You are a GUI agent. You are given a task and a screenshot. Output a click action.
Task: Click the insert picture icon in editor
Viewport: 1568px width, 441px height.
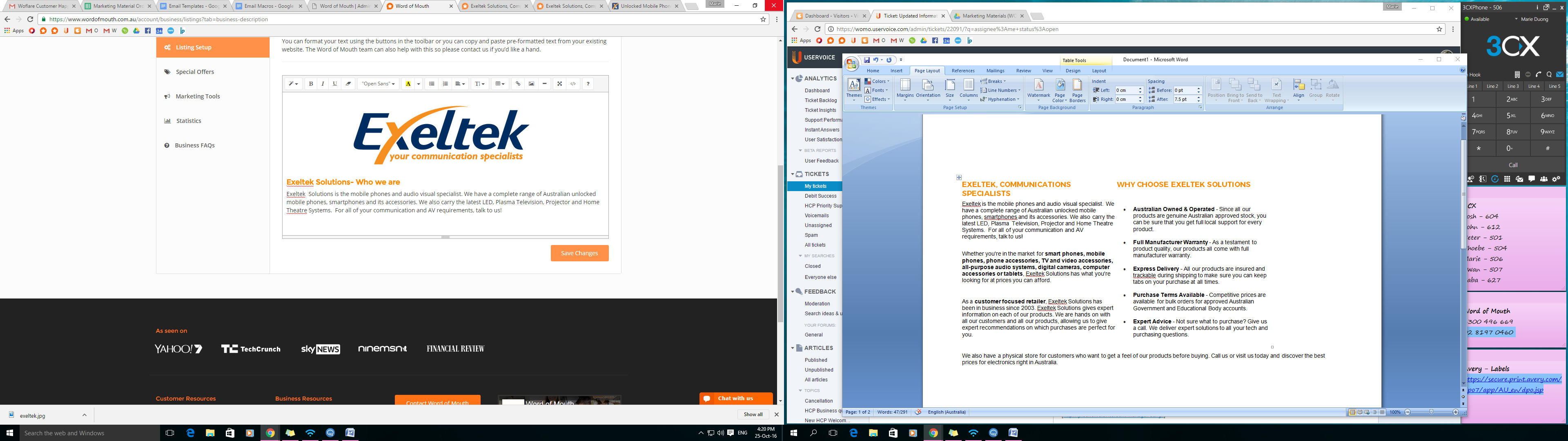(x=531, y=84)
